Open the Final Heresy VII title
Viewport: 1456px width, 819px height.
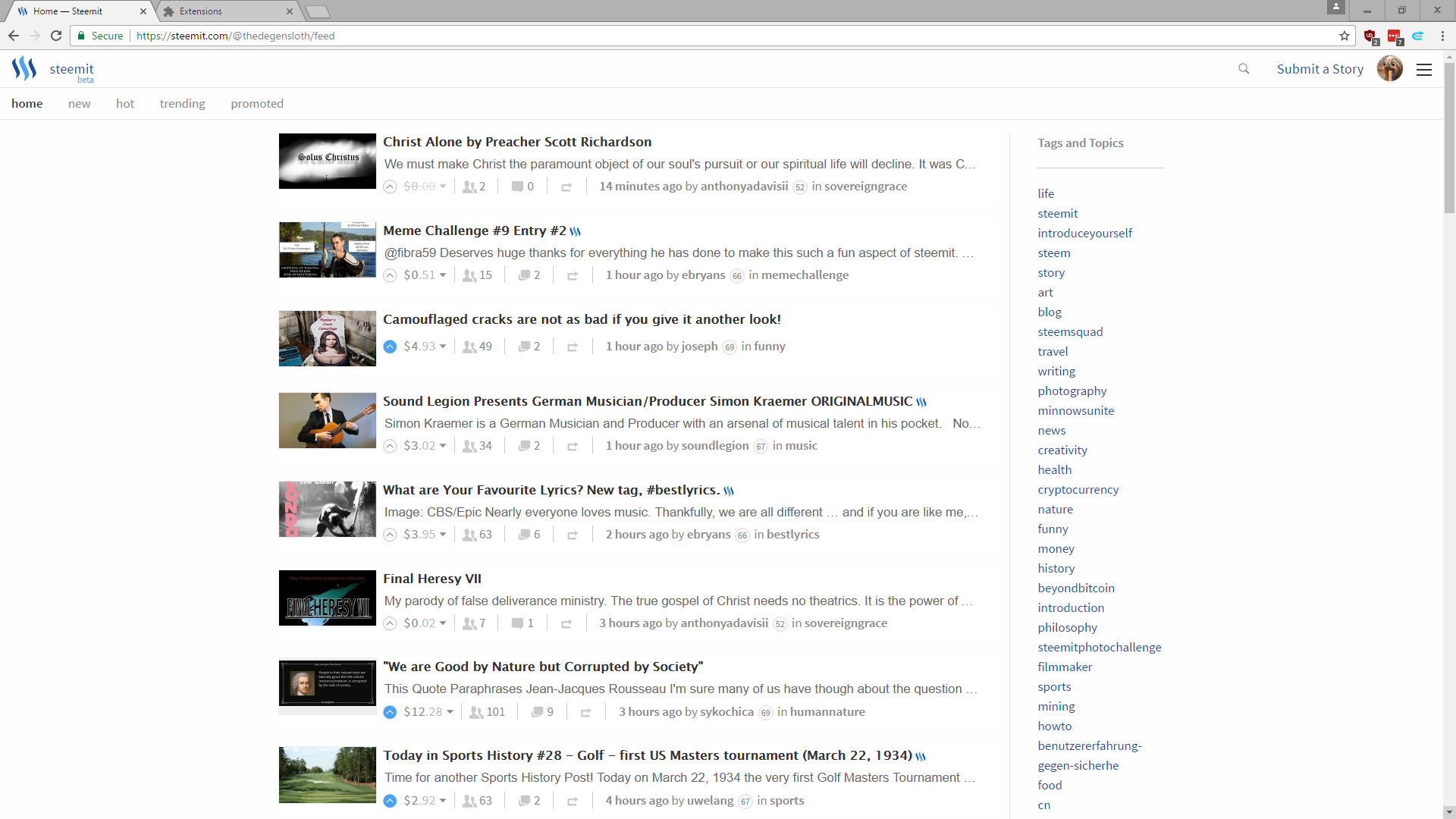(x=432, y=579)
